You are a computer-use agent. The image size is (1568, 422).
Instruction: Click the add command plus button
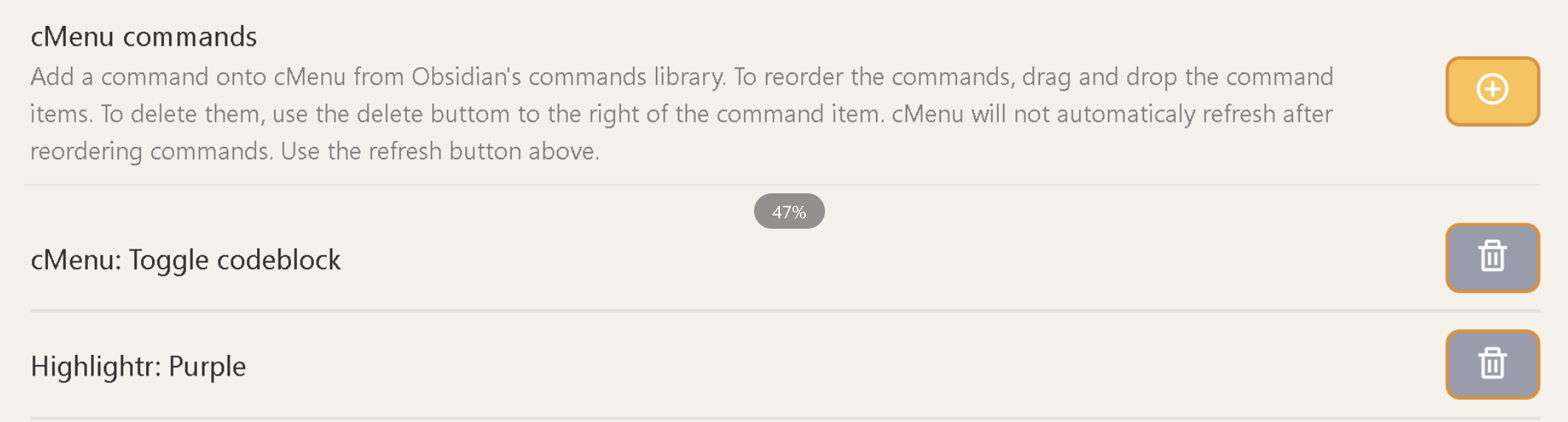tap(1492, 91)
